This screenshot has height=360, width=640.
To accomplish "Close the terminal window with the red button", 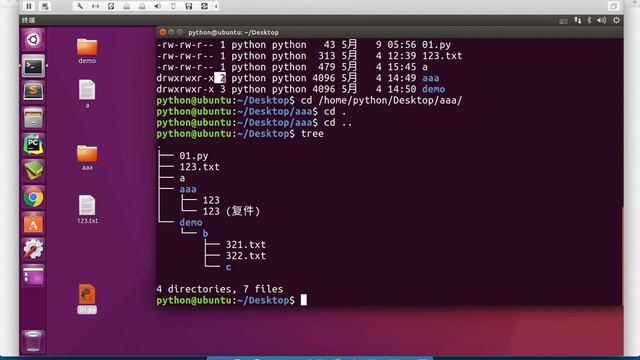I will pos(162,32).
